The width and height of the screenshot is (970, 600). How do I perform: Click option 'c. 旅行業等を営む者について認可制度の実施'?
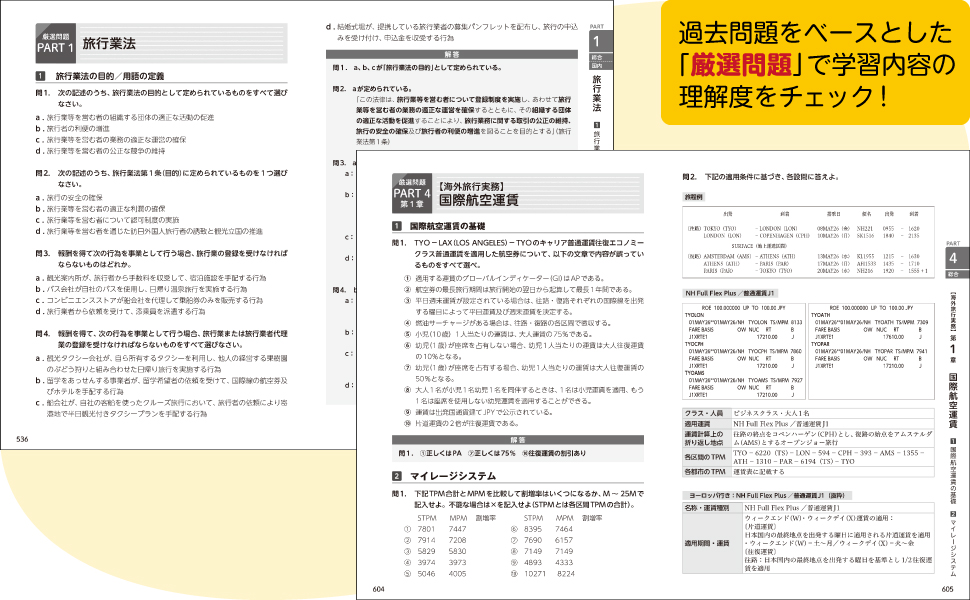107,220
